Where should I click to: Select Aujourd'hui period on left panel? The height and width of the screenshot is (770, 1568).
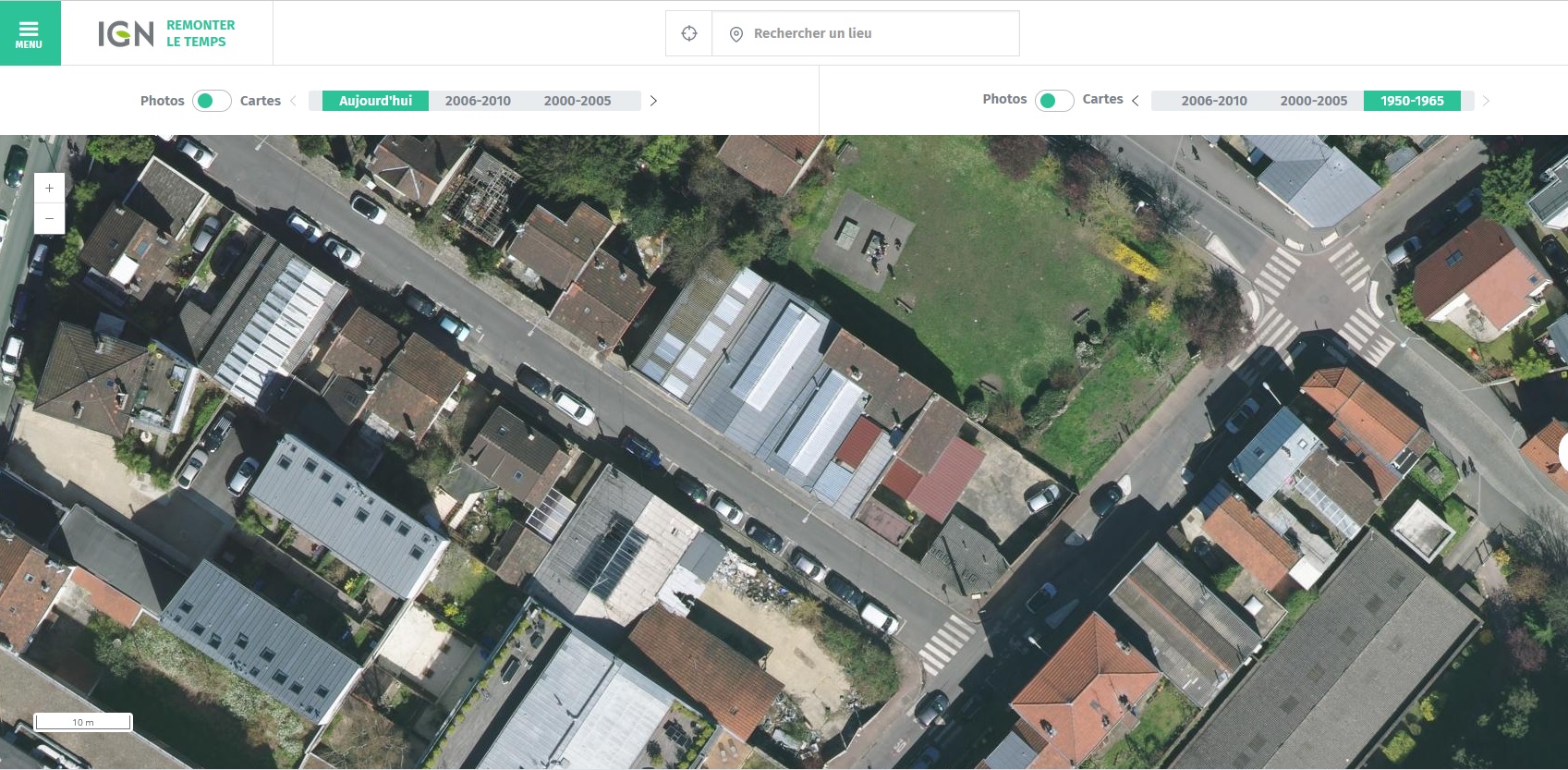(x=375, y=101)
